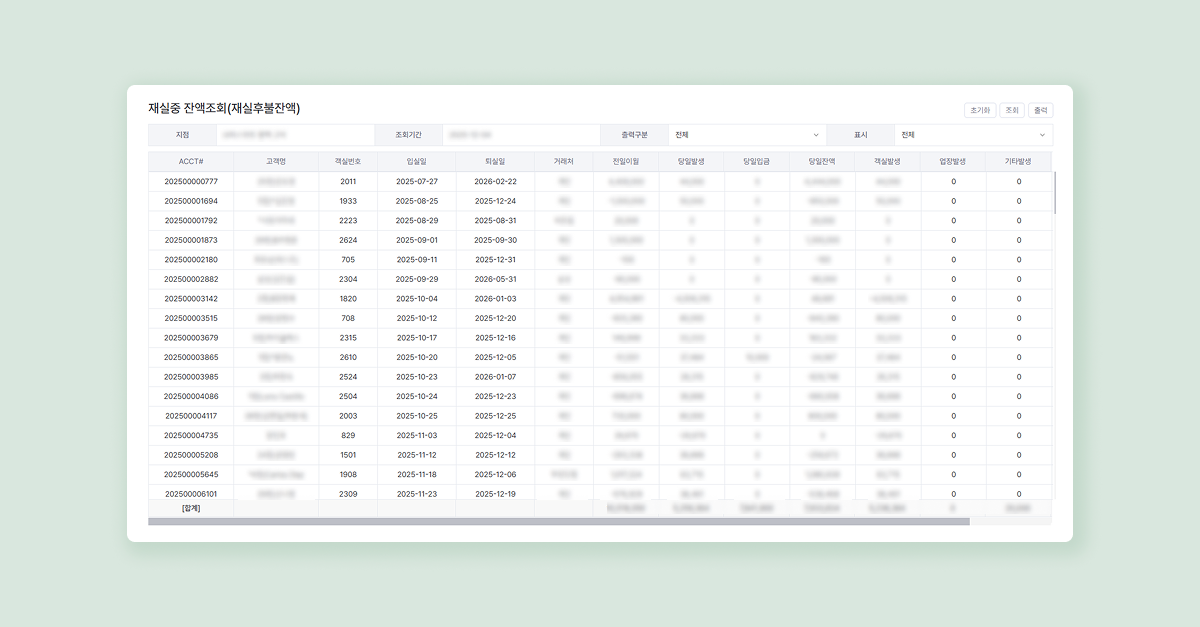Click the 표시 dropdown chevron arrow
The image size is (1200, 627).
pyautogui.click(x=1042, y=135)
